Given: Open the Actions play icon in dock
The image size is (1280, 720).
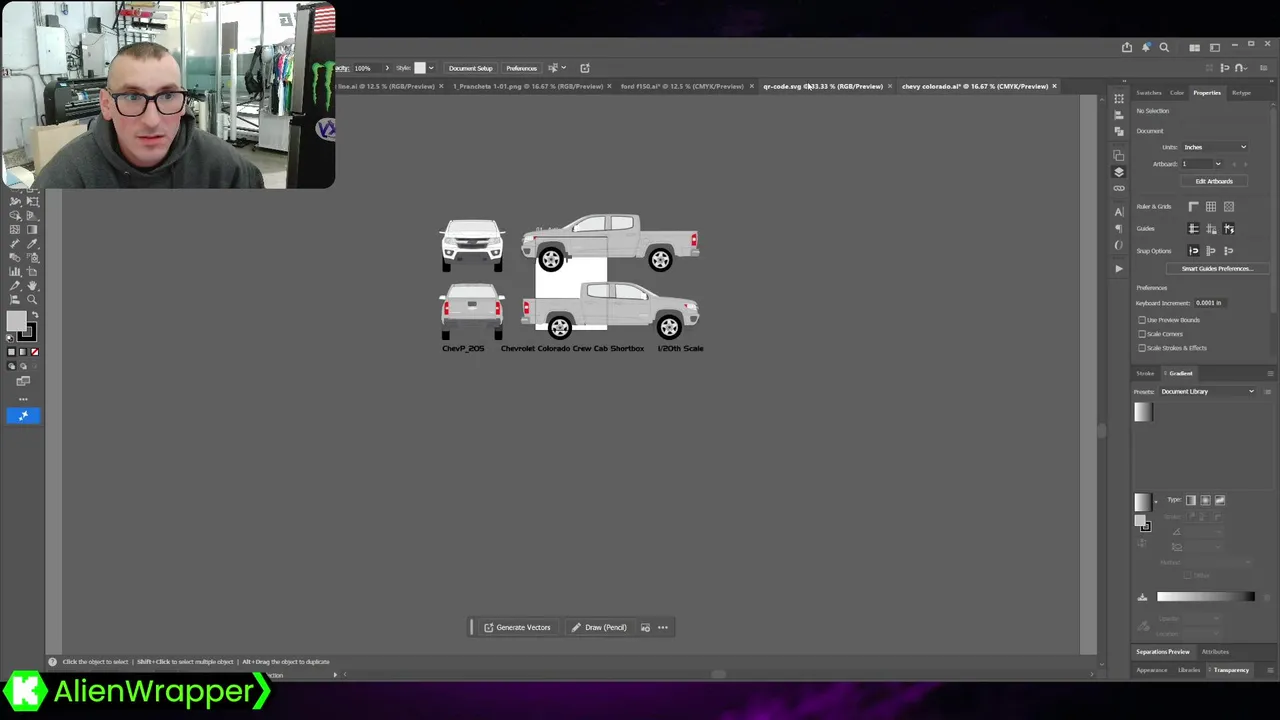Looking at the screenshot, I should [1119, 268].
